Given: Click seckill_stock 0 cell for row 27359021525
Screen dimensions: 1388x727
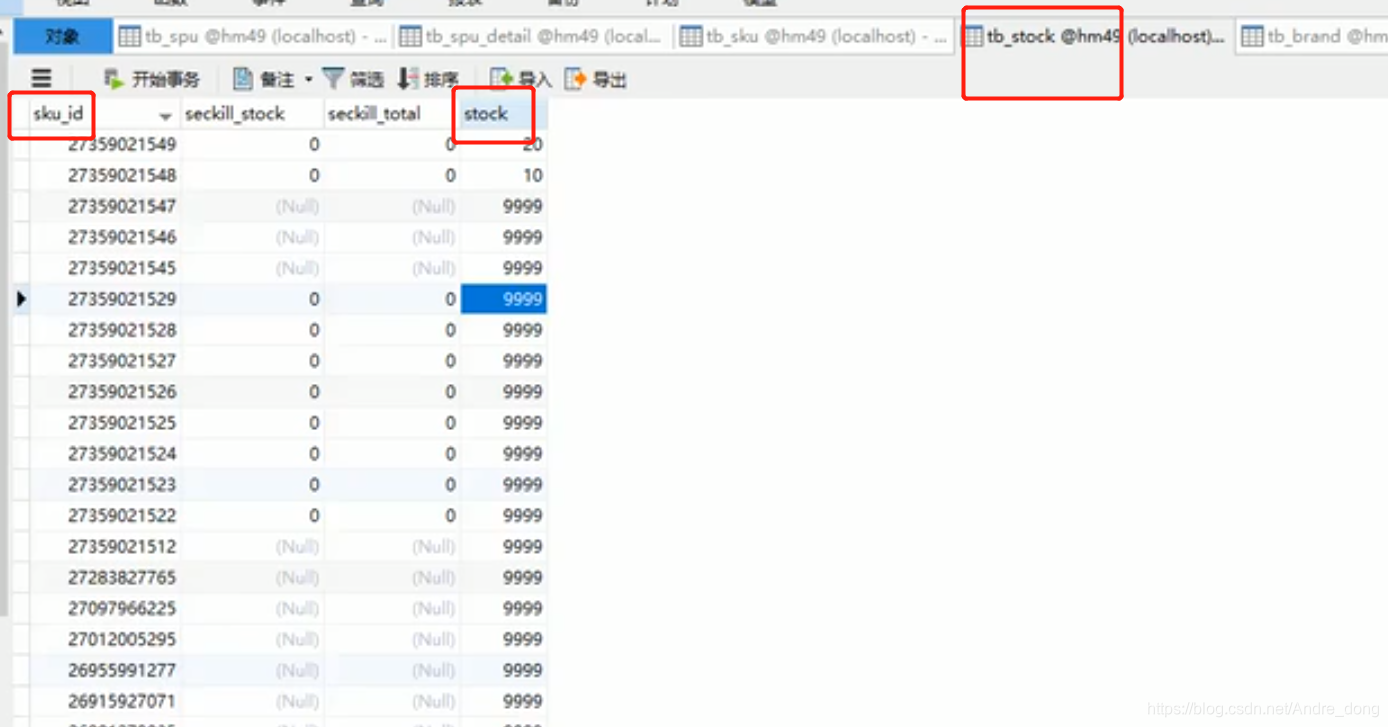Looking at the screenshot, I should (x=252, y=423).
